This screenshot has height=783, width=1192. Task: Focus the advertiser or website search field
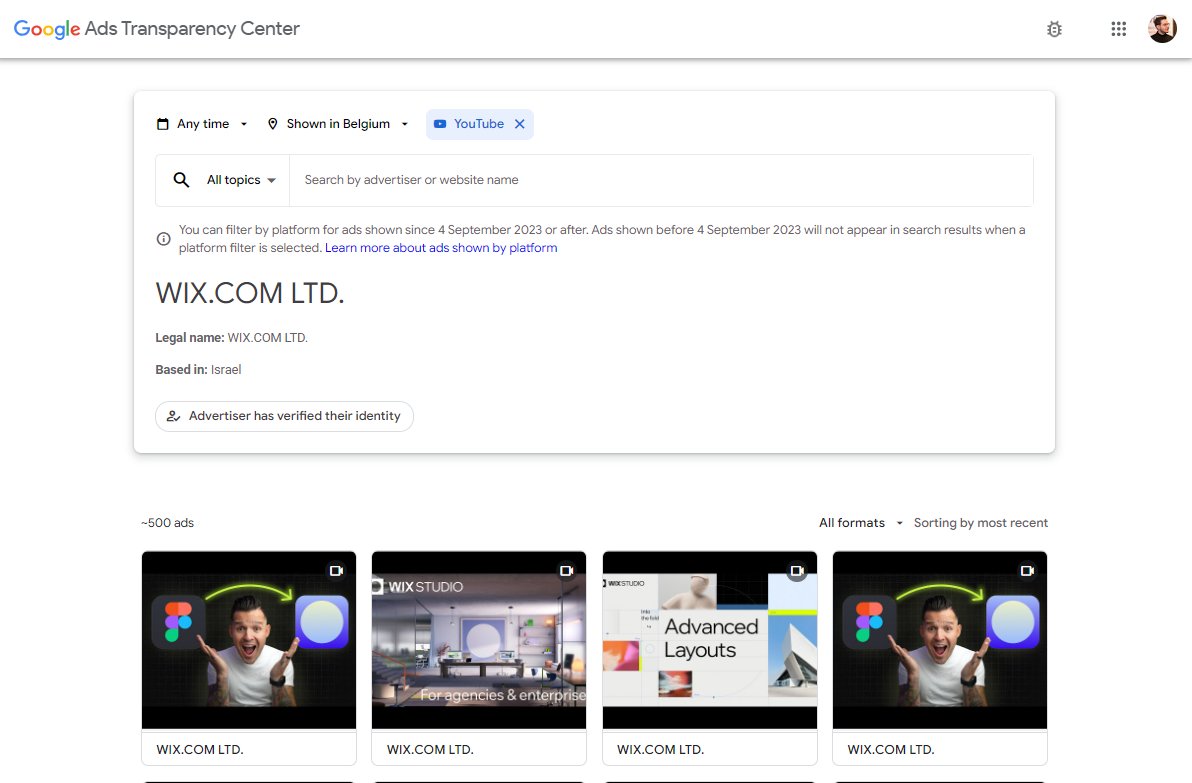pos(661,180)
